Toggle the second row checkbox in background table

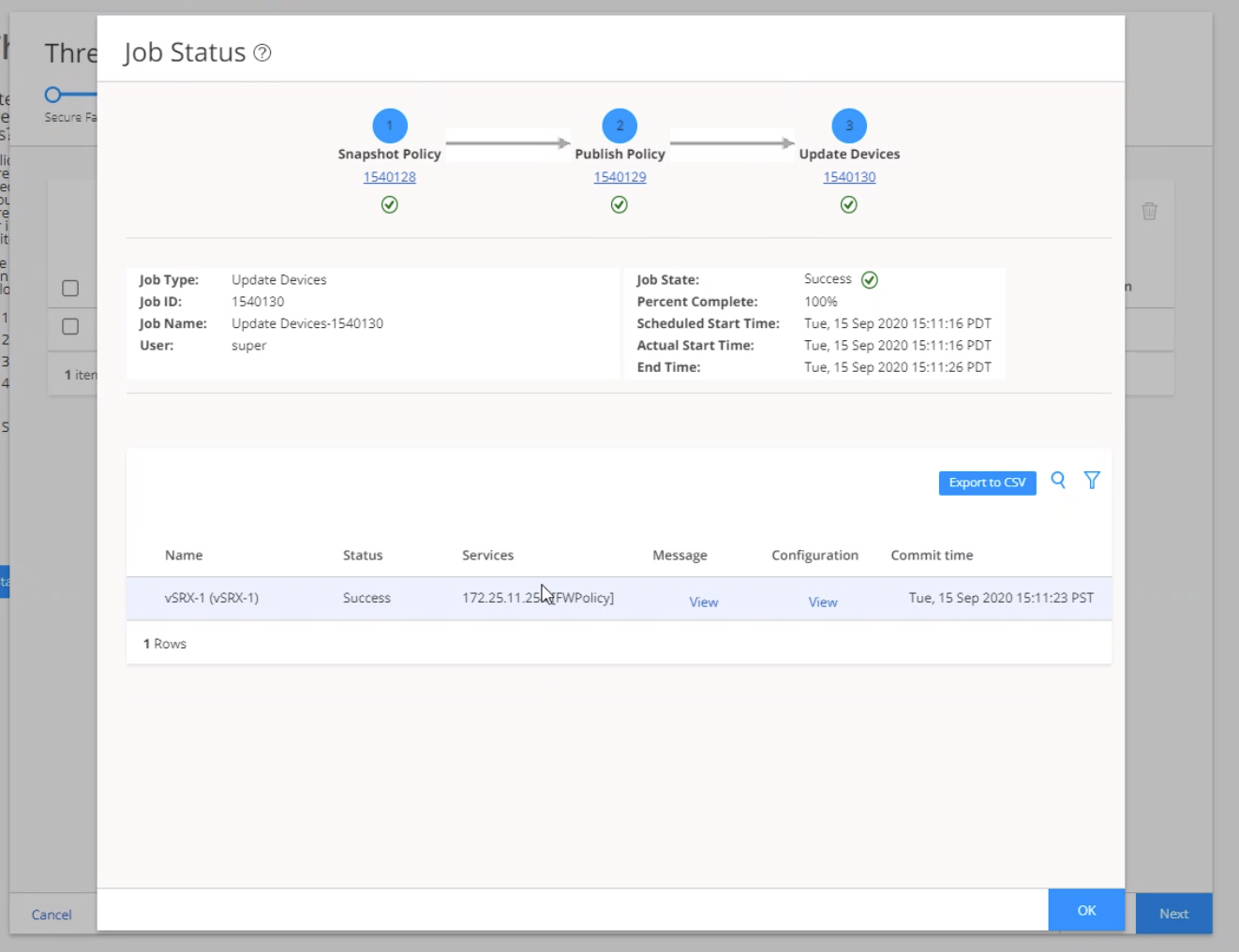[70, 327]
